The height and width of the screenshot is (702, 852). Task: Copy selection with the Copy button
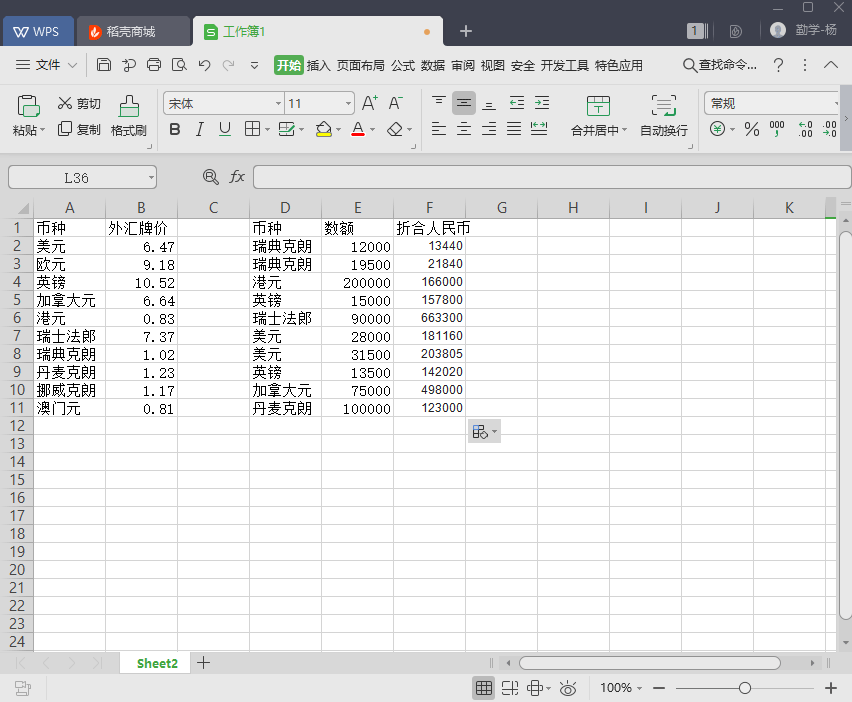[79, 129]
